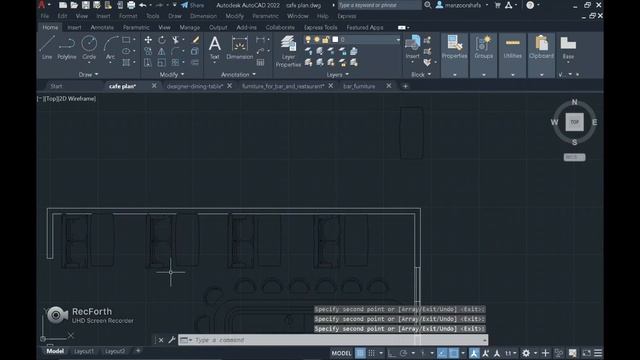Select the Move tool in Modify panel
640x360 pixels.
pos(148,40)
